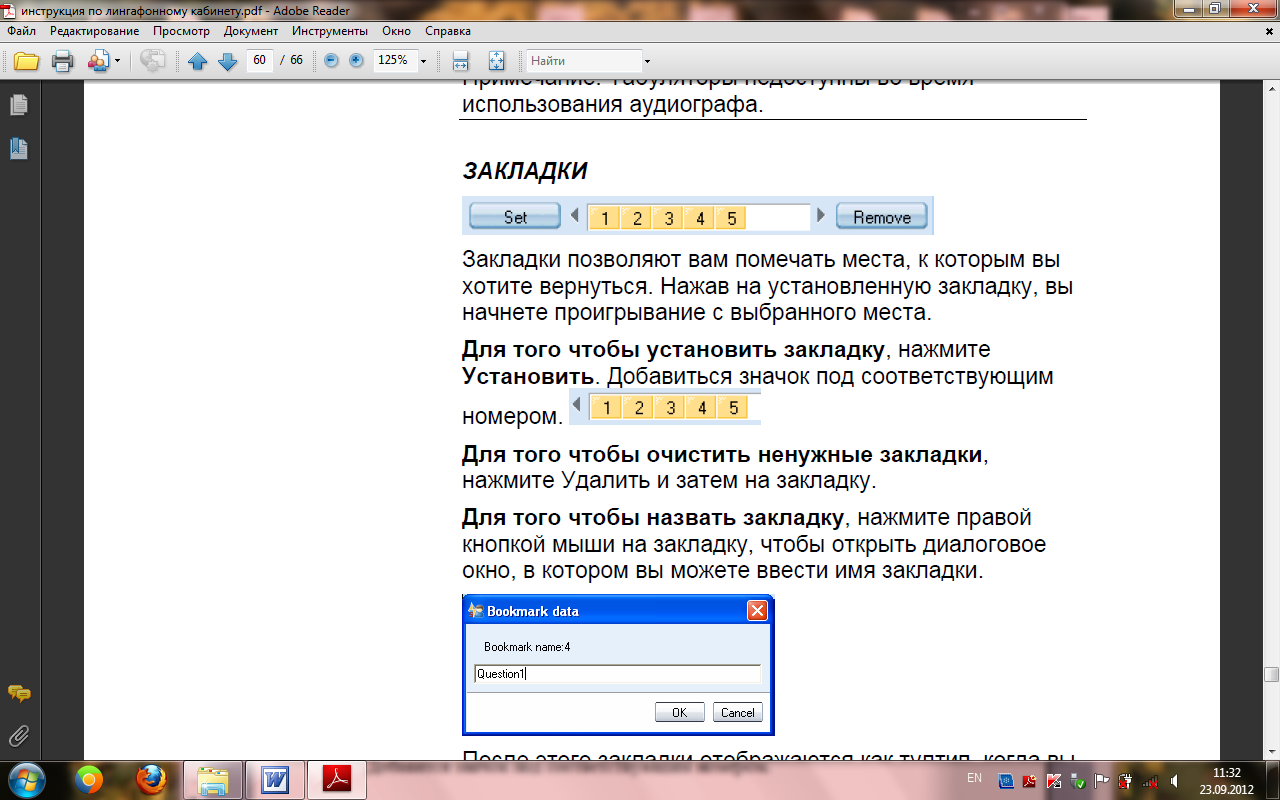The image size is (1280, 800).
Task: Show the Bookmarks navigation panel
Action: [x=18, y=149]
